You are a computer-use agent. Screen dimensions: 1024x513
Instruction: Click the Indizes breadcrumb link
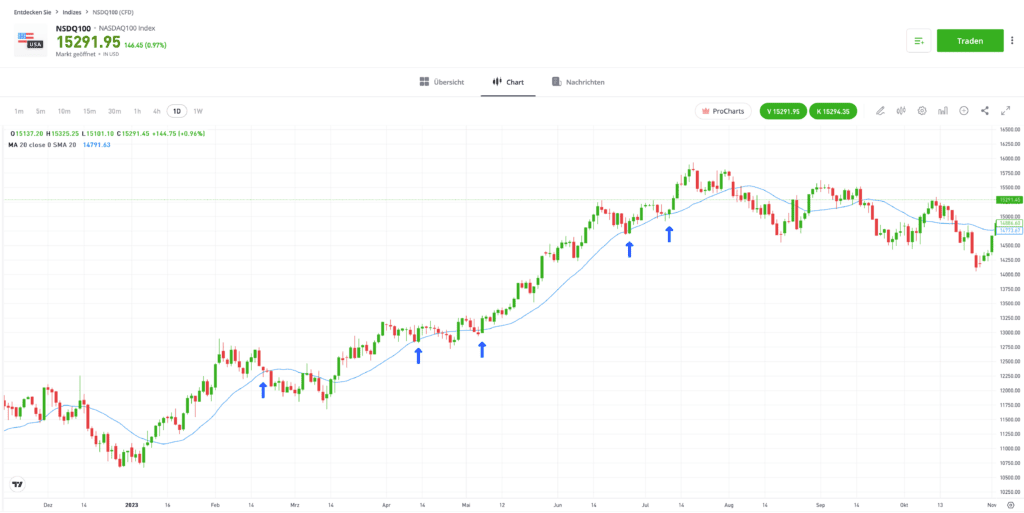pyautogui.click(x=72, y=12)
